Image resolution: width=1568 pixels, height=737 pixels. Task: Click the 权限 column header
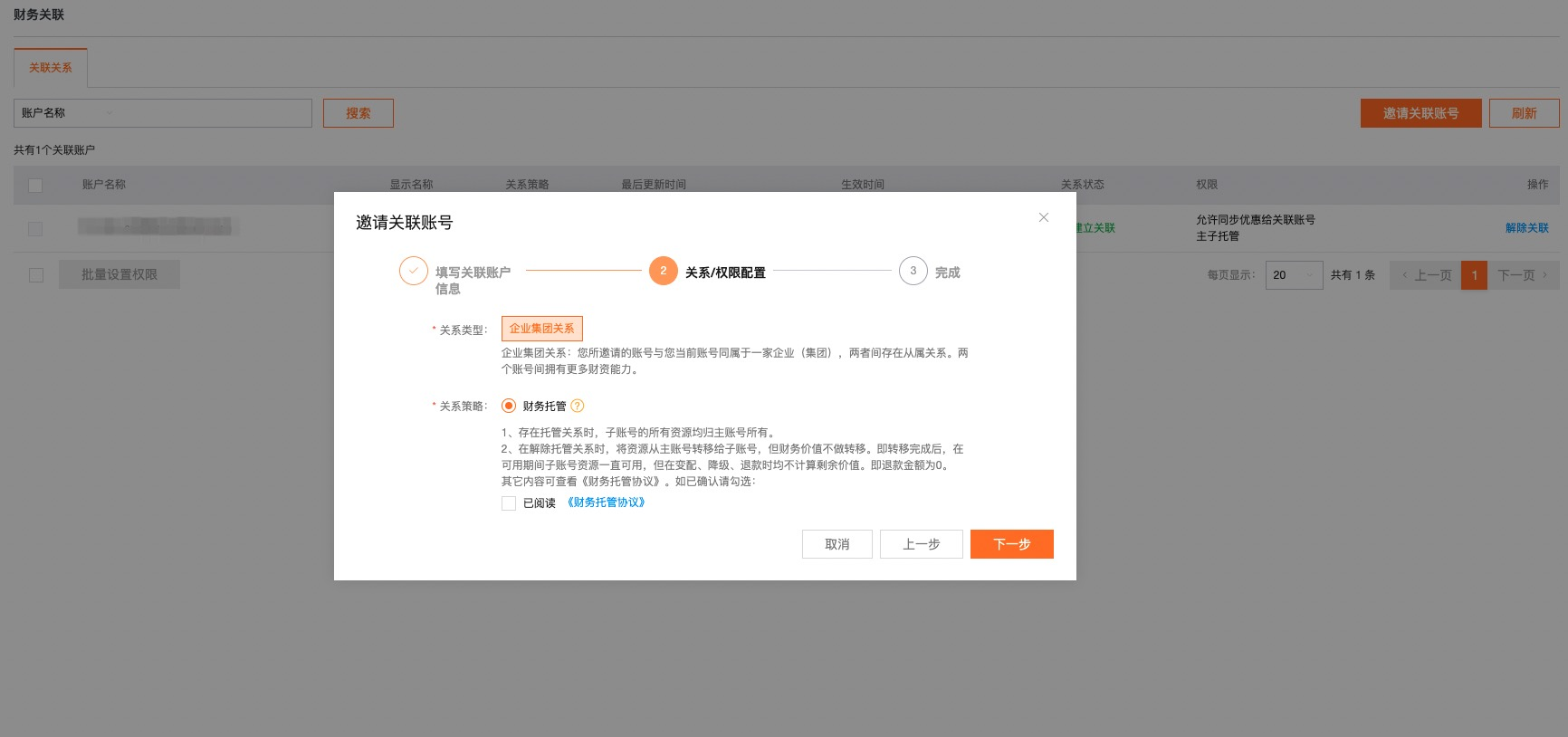click(x=1207, y=185)
